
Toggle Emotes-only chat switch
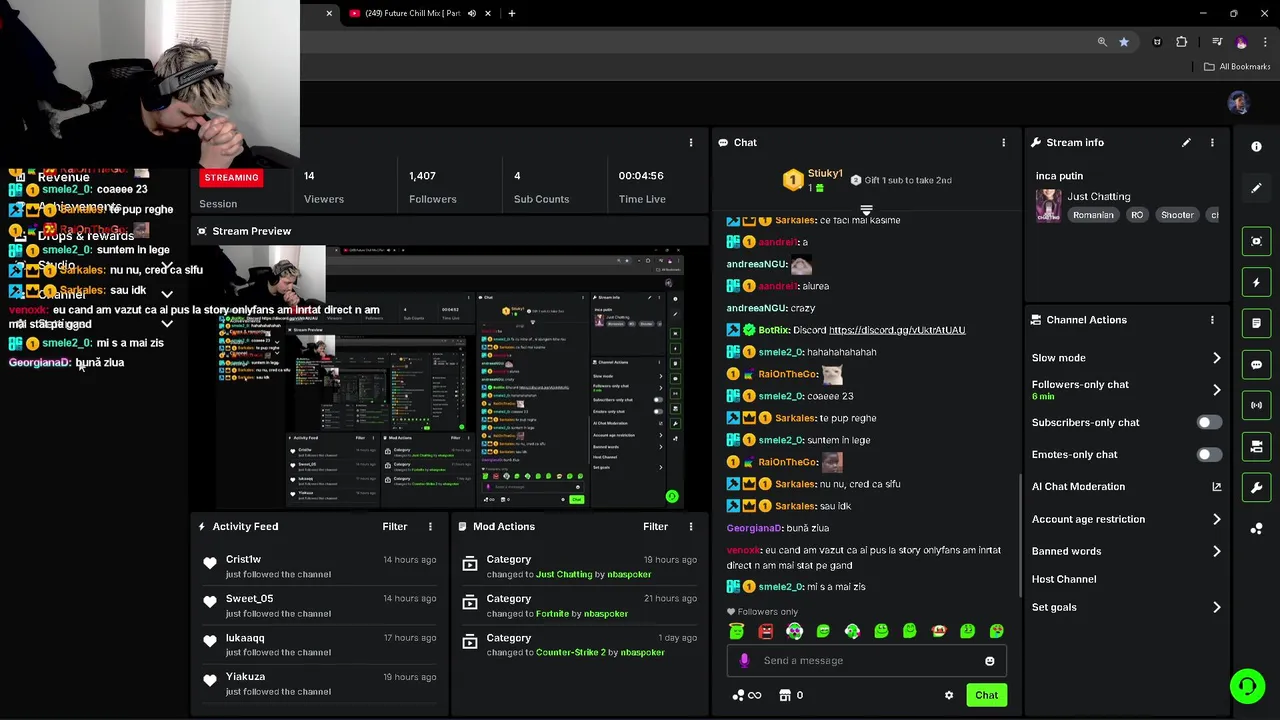tap(1209, 454)
